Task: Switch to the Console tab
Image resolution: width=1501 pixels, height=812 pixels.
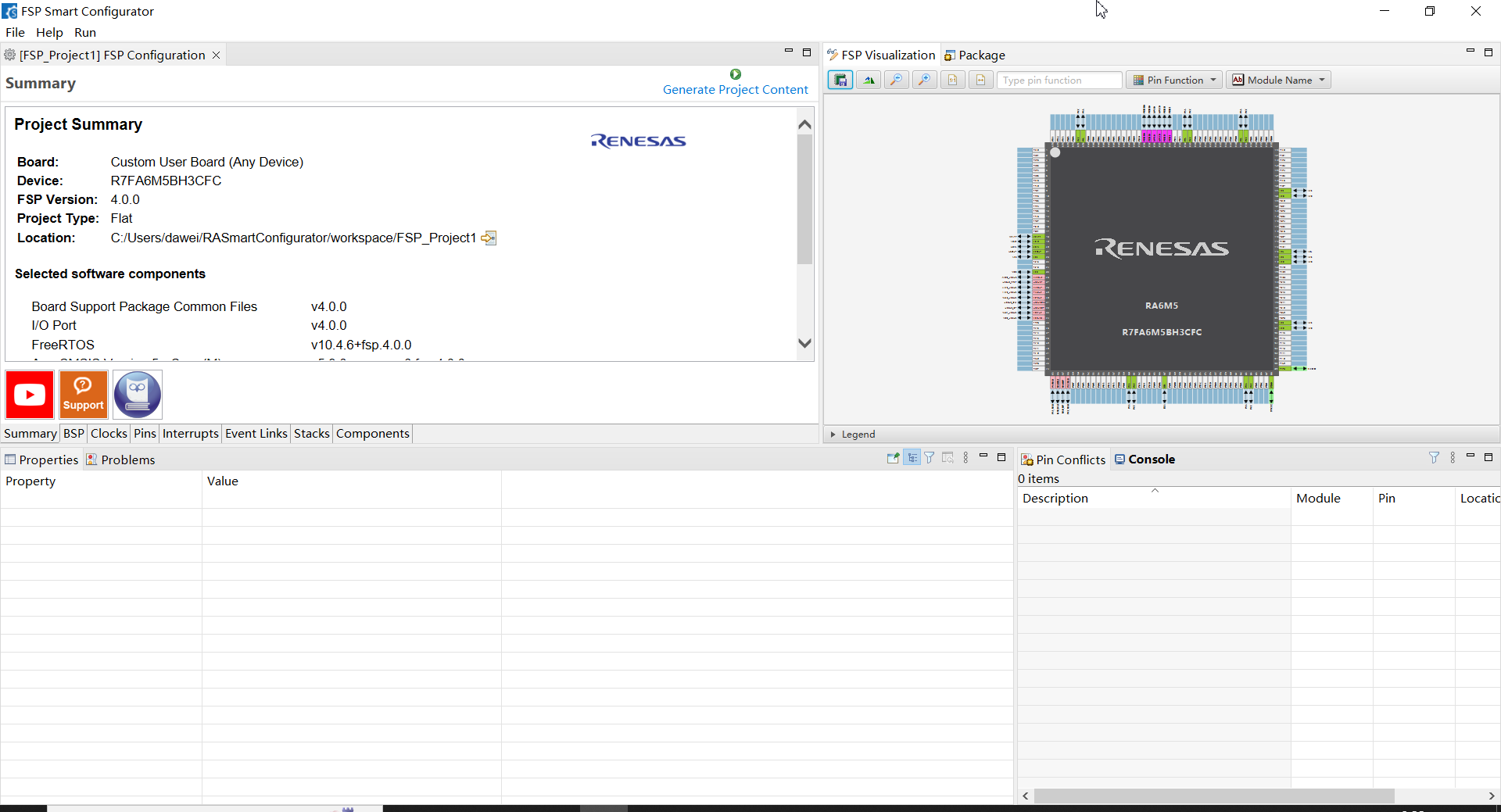Action: (x=1145, y=459)
